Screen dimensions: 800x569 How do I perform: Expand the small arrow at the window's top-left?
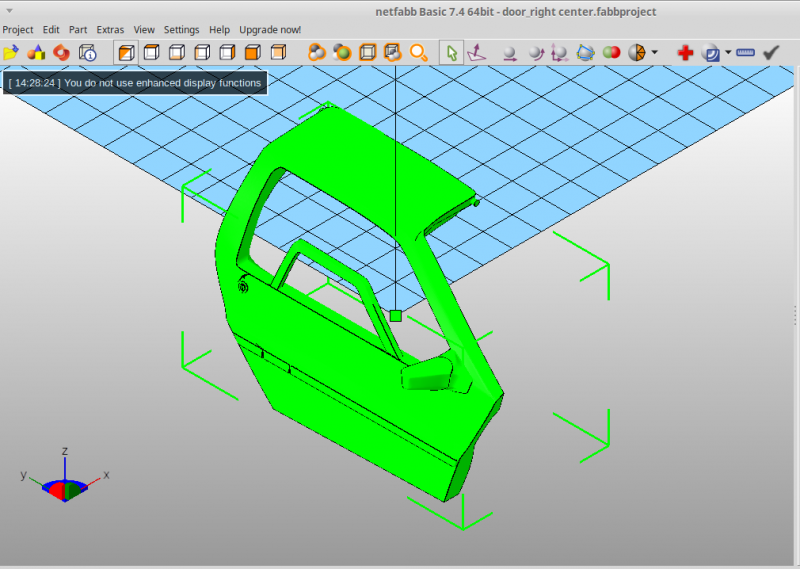[9, 10]
